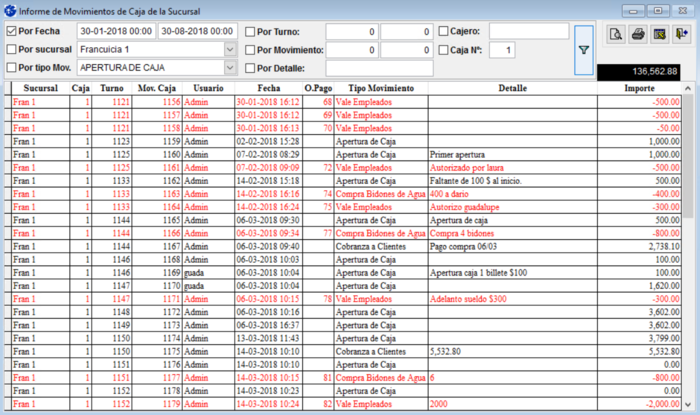This screenshot has width=700, height=415.
Task: Click the export table icon in the toolbar
Action: 659,35
